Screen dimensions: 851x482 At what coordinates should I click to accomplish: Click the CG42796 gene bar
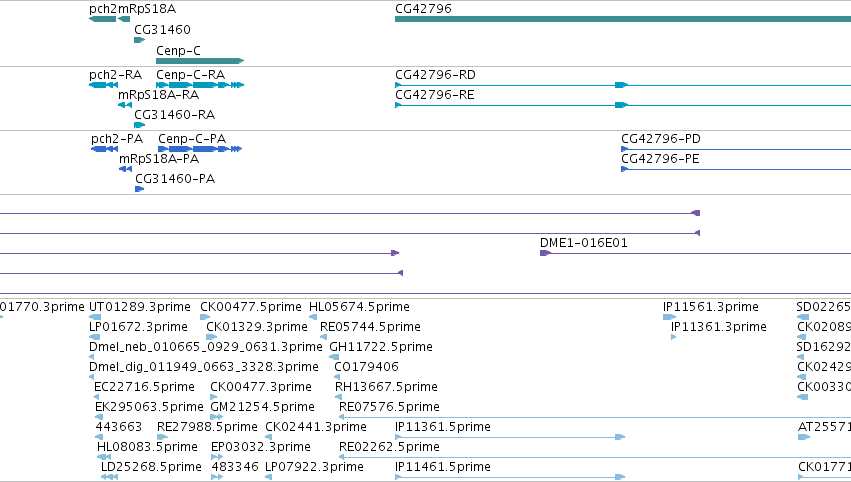[623, 19]
